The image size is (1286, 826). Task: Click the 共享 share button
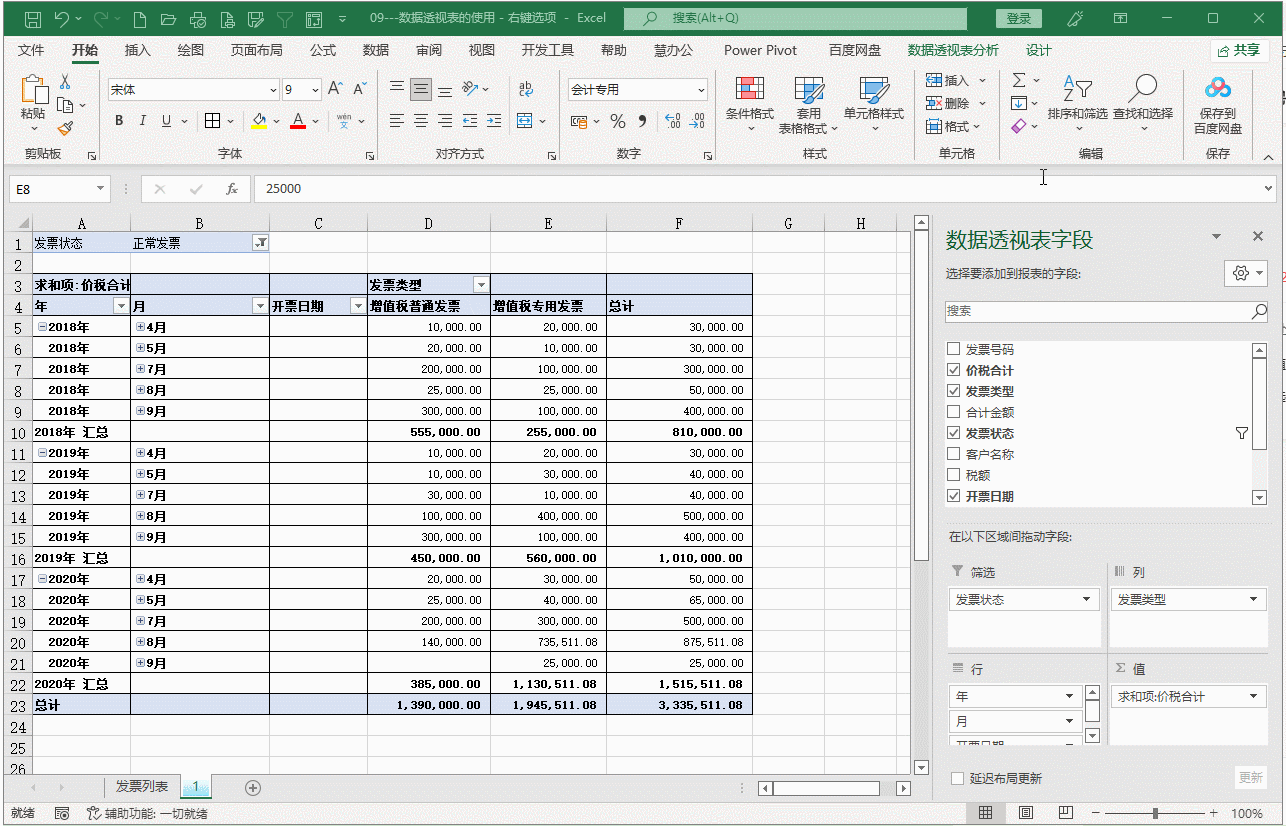[x=1239, y=50]
